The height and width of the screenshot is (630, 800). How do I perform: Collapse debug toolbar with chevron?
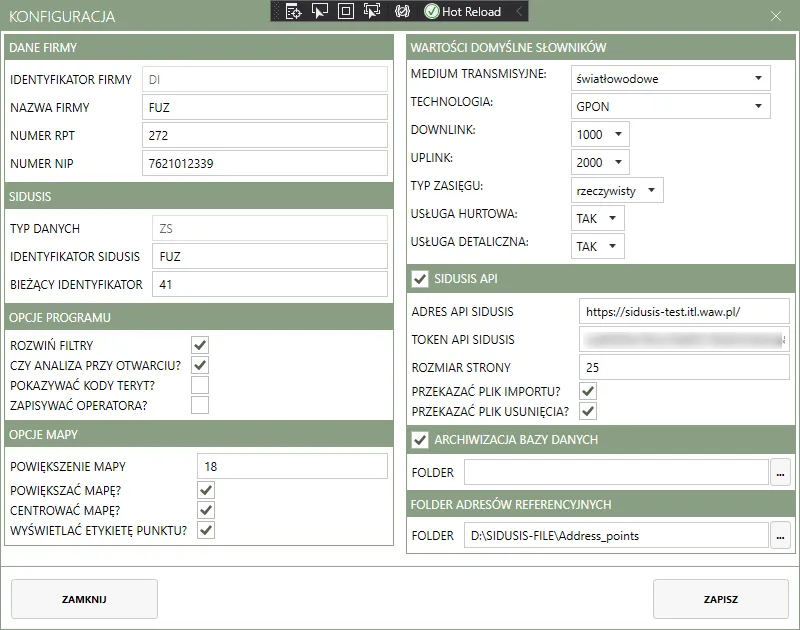click(x=519, y=11)
